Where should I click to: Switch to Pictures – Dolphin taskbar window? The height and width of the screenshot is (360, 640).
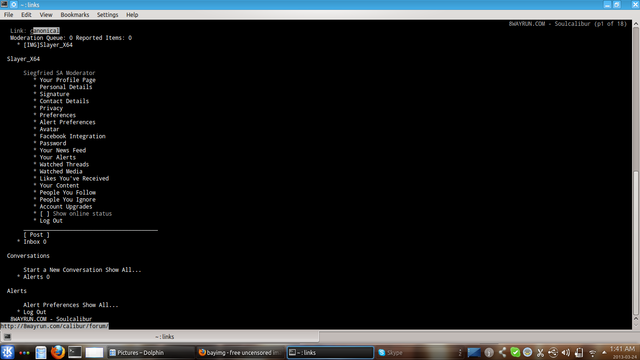pyautogui.click(x=150, y=353)
